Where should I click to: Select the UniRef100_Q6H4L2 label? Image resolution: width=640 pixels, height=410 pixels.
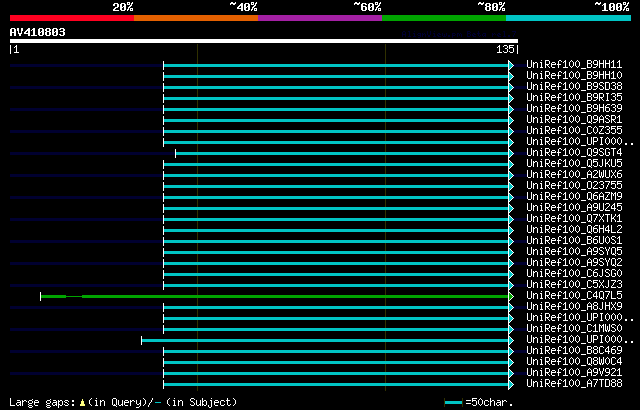[x=574, y=230]
